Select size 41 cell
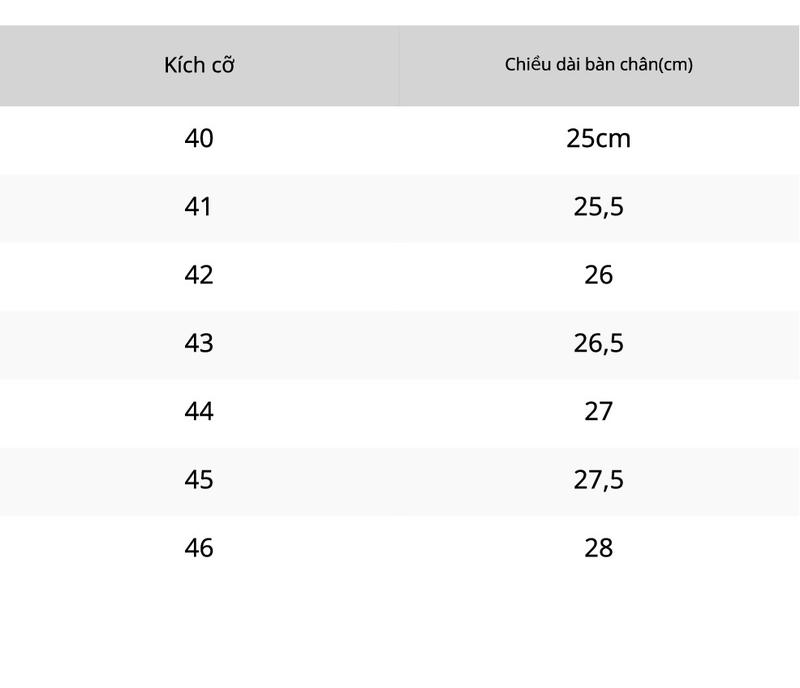The height and width of the screenshot is (688, 800). [198, 207]
